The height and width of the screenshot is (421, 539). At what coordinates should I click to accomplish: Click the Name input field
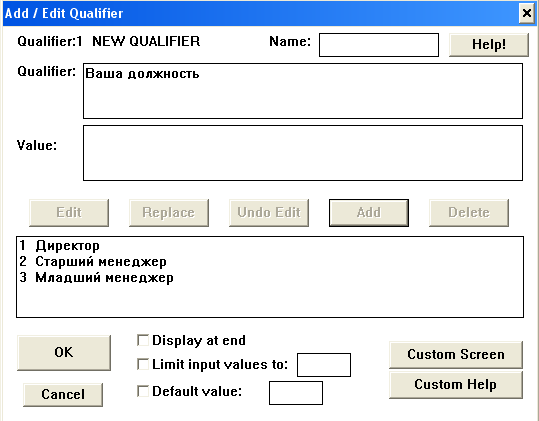tap(379, 45)
